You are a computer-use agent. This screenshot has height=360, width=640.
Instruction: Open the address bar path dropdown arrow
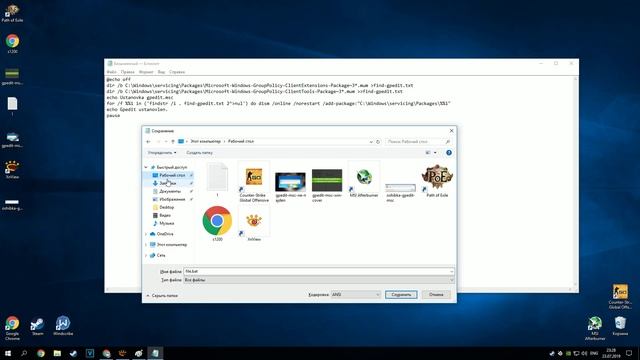tap(371, 142)
